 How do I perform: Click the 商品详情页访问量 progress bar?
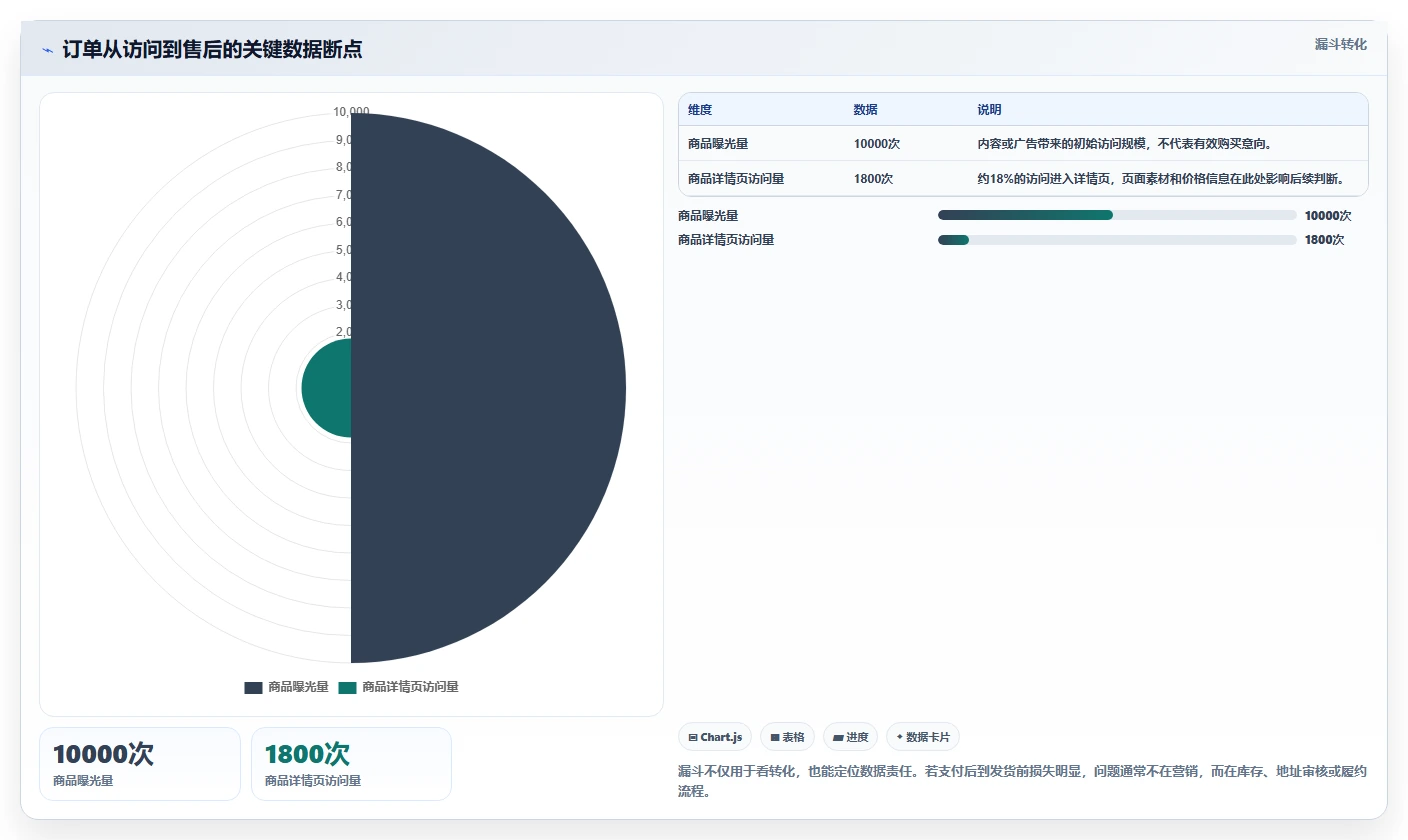[1117, 240]
